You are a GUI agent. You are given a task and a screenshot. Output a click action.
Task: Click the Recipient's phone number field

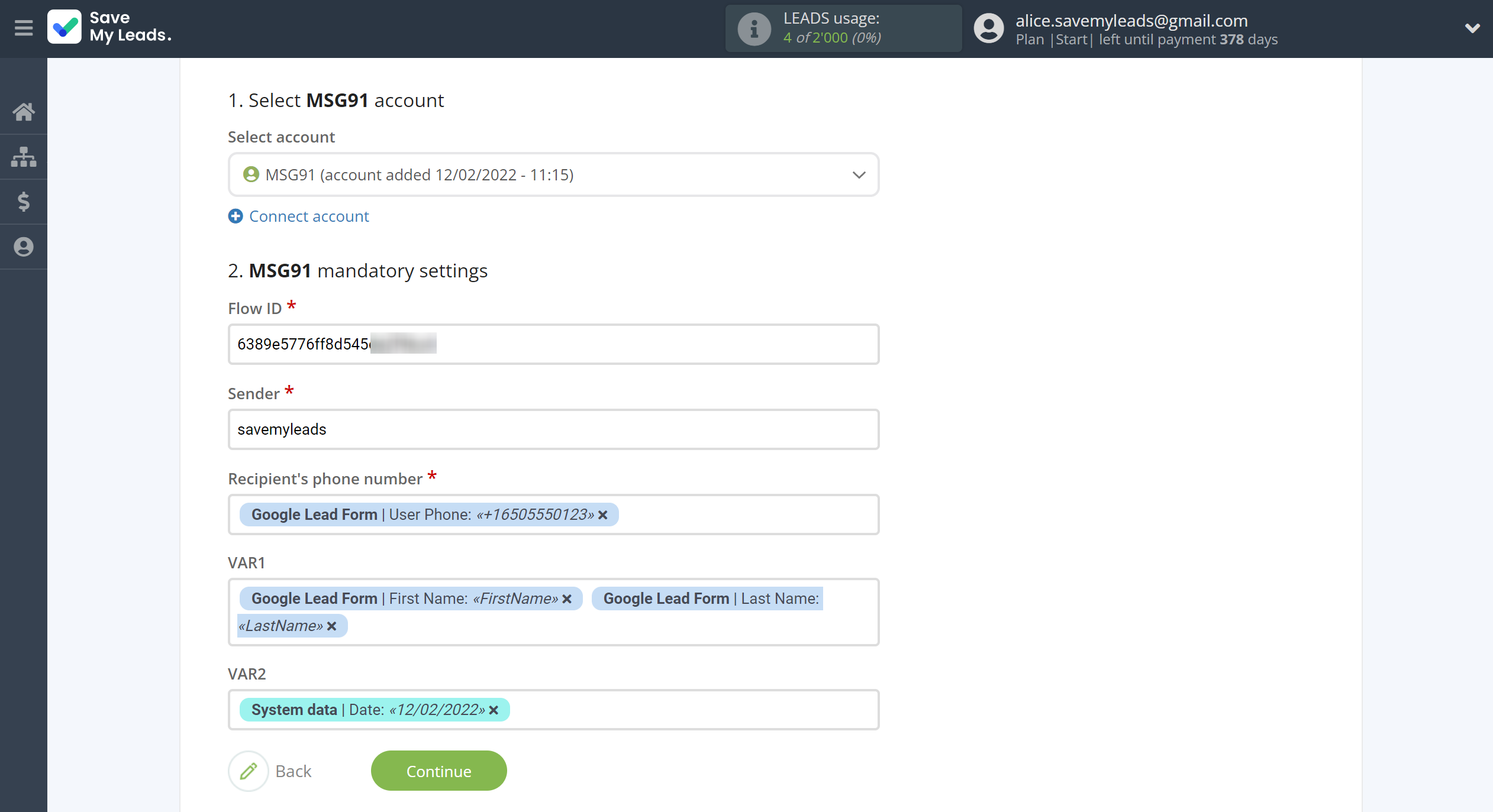553,515
